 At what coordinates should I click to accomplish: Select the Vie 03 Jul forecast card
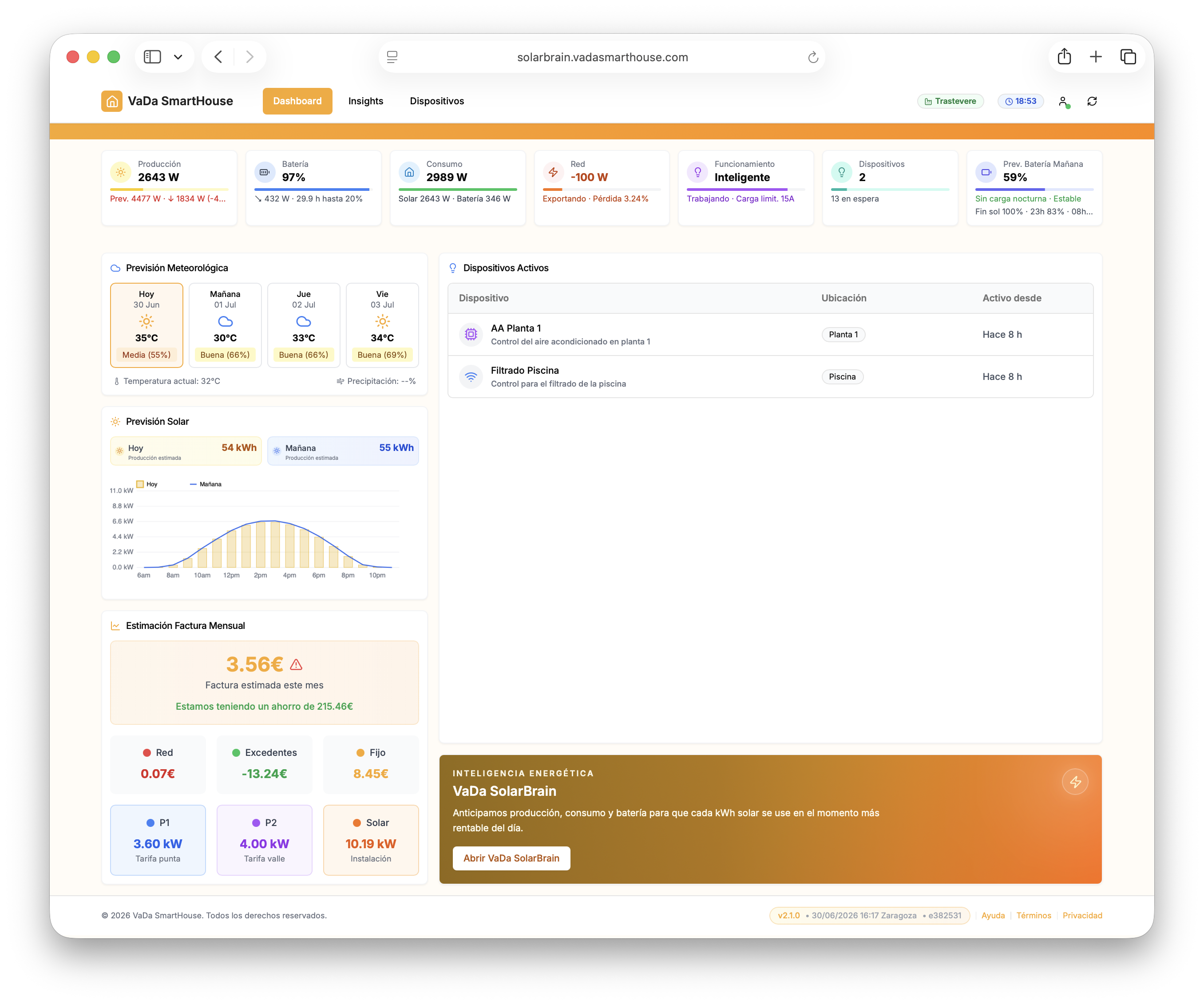pyautogui.click(x=382, y=325)
